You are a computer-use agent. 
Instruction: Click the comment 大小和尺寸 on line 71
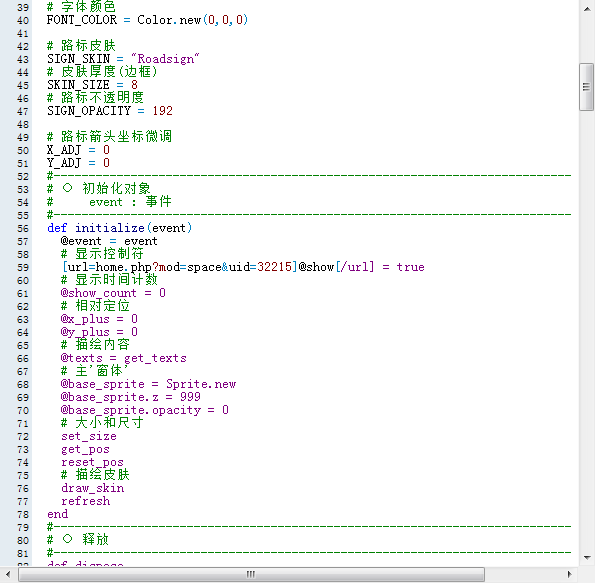109,423
